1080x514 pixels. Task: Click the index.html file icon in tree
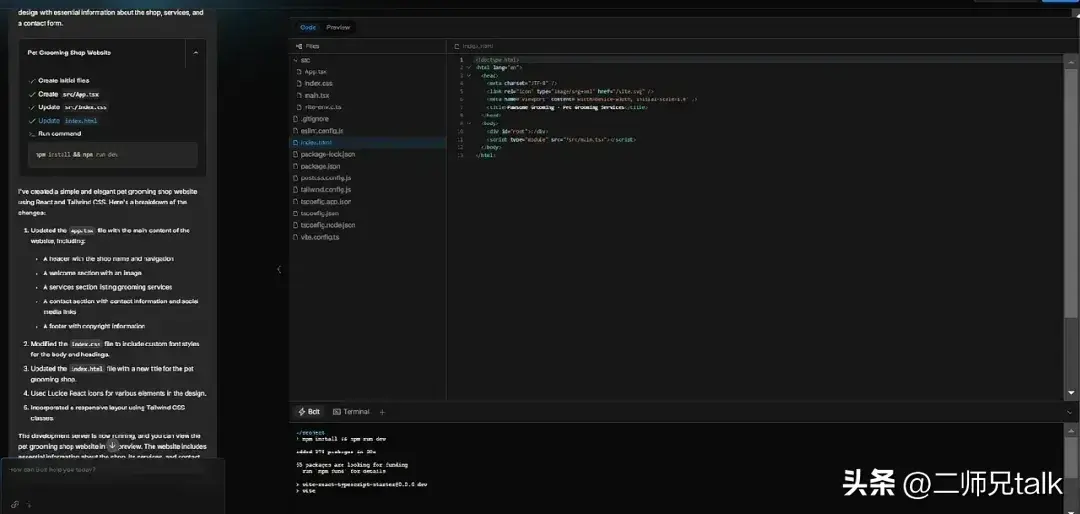pos(295,142)
